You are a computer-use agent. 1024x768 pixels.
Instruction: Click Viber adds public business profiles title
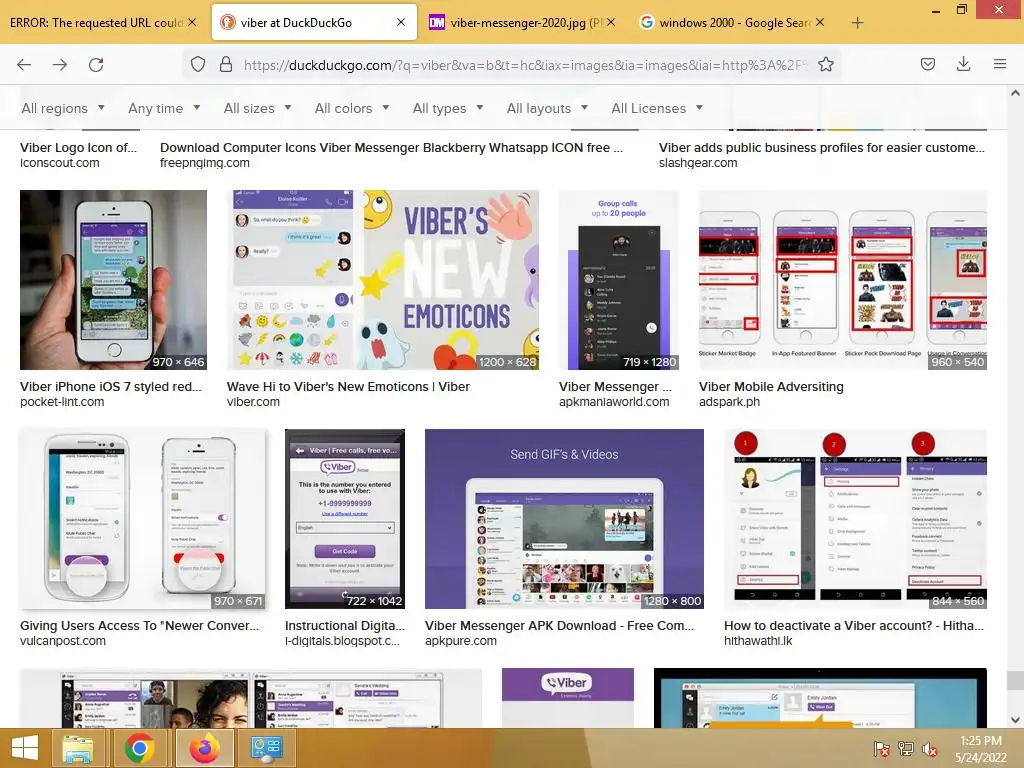click(822, 148)
